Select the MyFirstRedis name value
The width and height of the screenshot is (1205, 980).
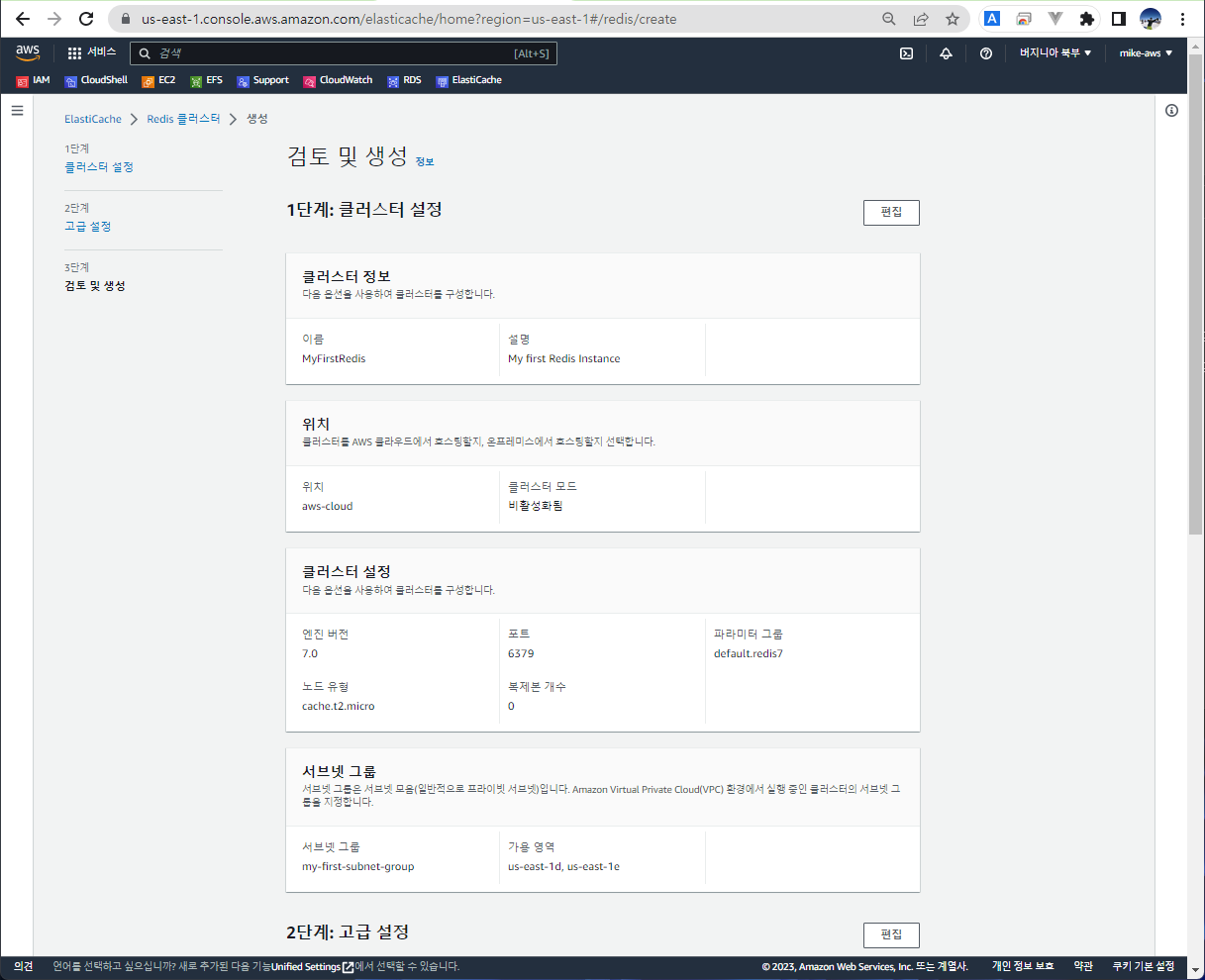[x=334, y=359]
